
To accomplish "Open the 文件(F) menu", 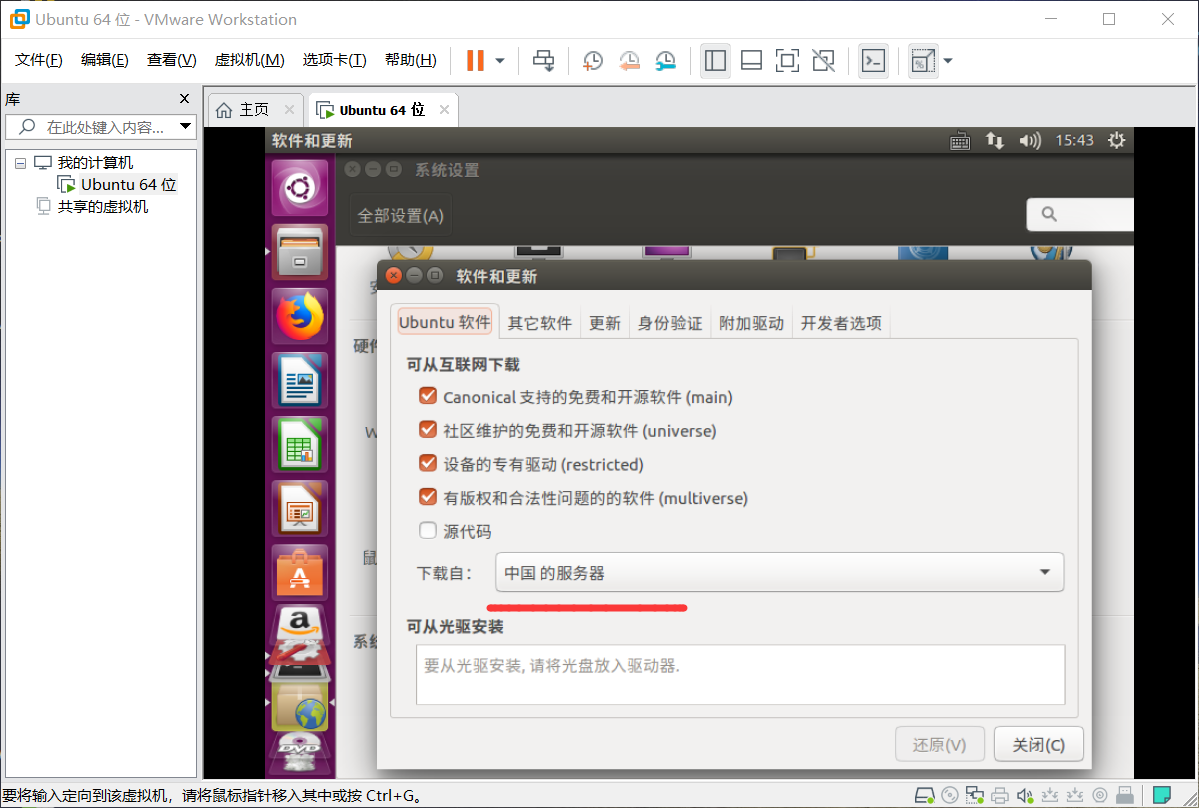I will [38, 60].
